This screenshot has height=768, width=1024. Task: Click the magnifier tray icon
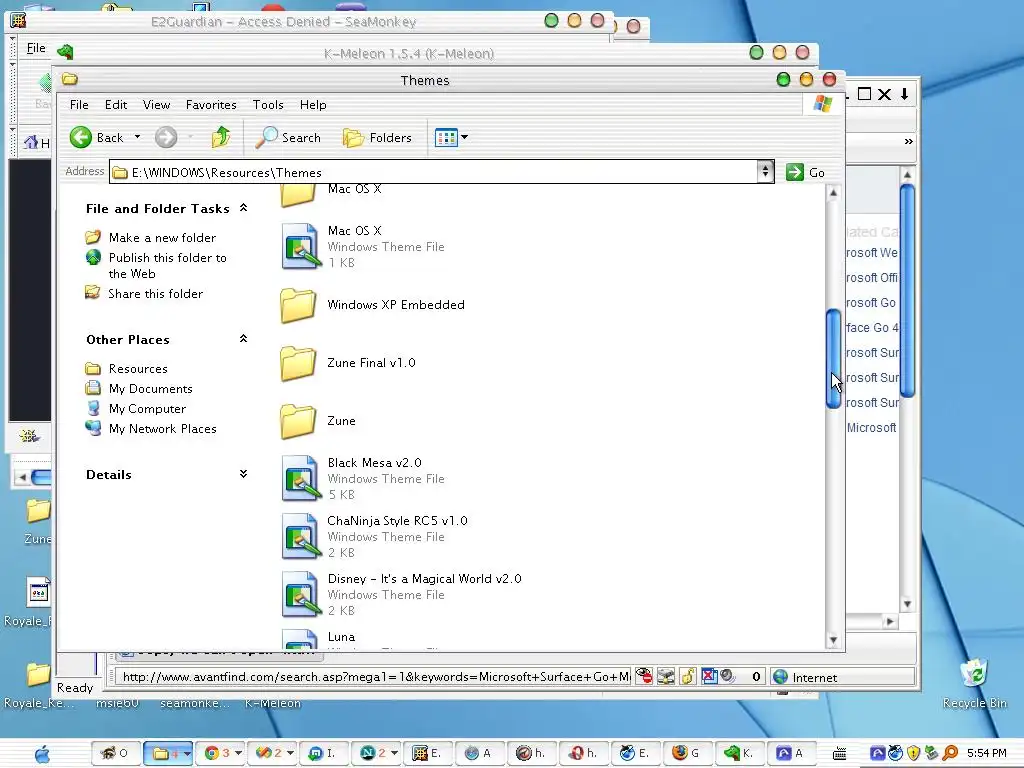click(x=950, y=754)
